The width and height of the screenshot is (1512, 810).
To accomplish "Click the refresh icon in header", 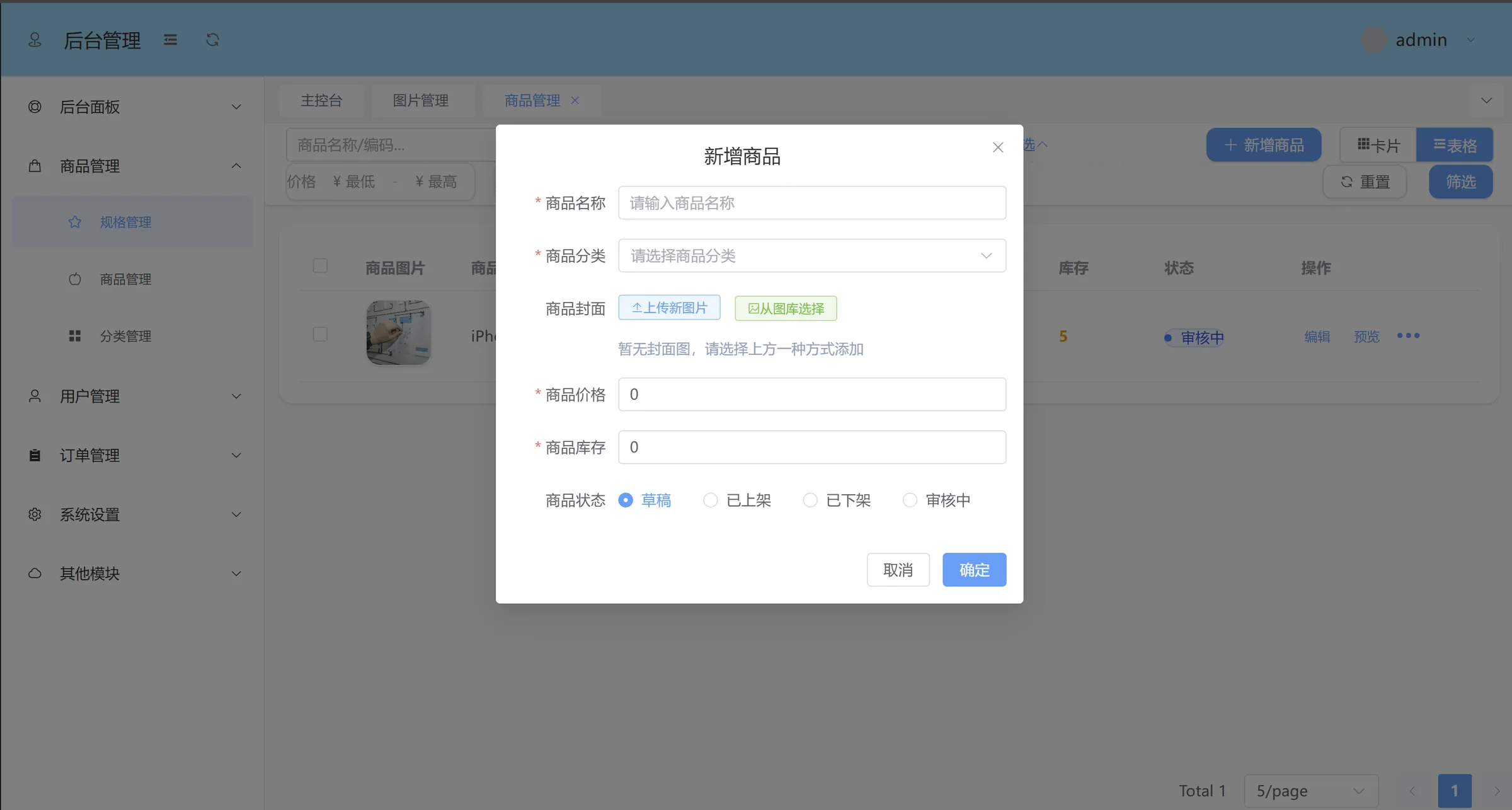I will pyautogui.click(x=212, y=40).
